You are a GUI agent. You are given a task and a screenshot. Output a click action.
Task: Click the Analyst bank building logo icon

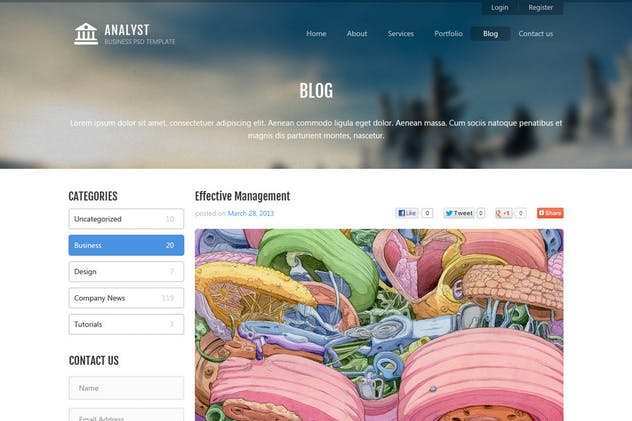86,34
